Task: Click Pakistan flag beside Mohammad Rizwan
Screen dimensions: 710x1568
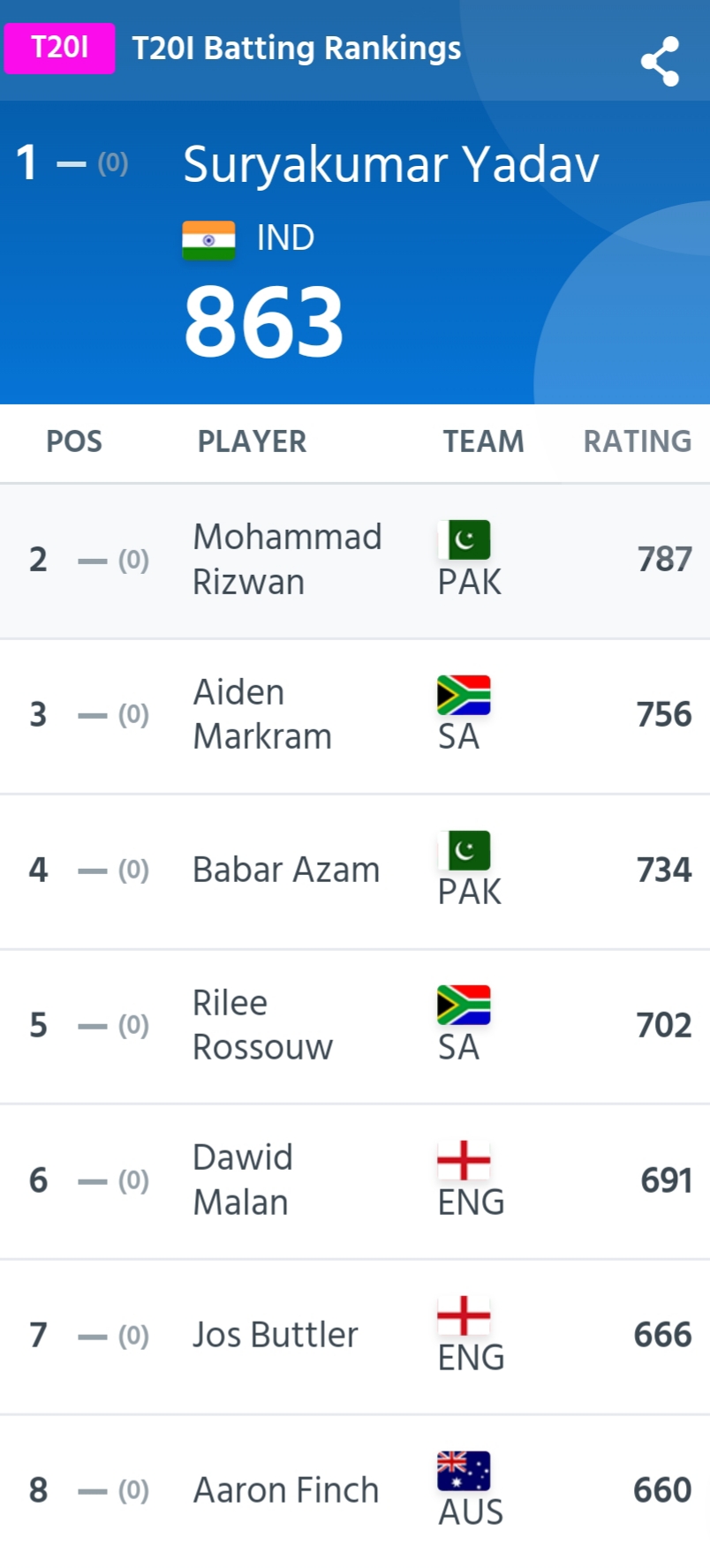Action: click(x=464, y=539)
